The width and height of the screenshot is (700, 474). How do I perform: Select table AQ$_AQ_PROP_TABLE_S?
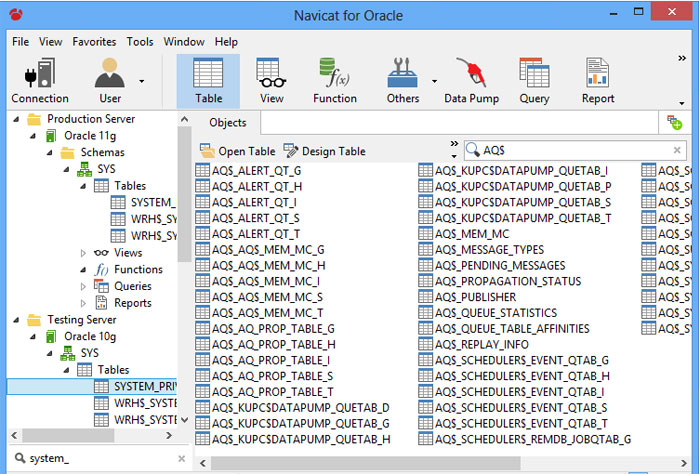click(x=264, y=376)
